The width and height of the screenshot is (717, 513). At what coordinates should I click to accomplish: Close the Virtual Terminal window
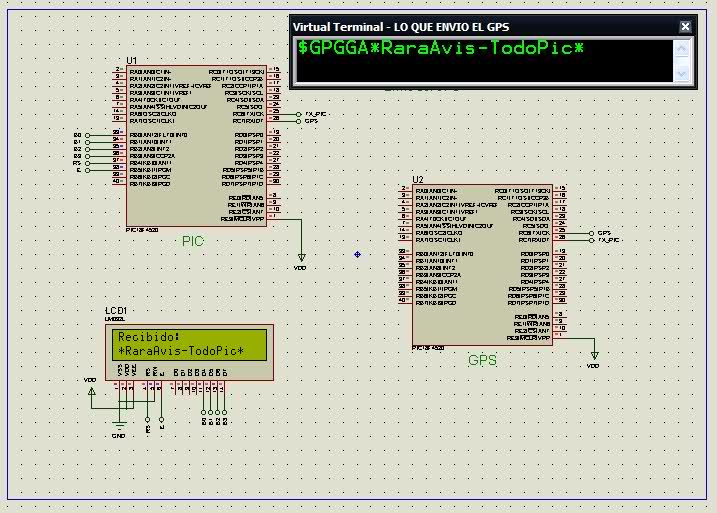point(685,27)
